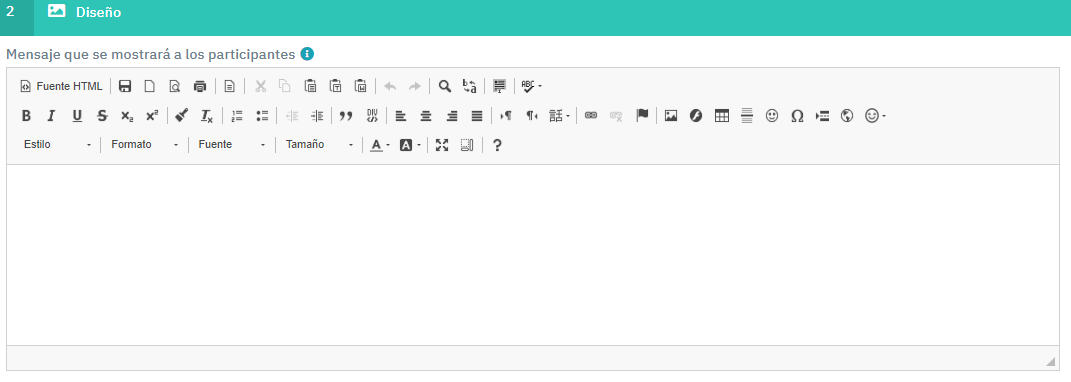The image size is (1071, 382).
Task: Open the Tamaño size dropdown
Action: click(320, 145)
